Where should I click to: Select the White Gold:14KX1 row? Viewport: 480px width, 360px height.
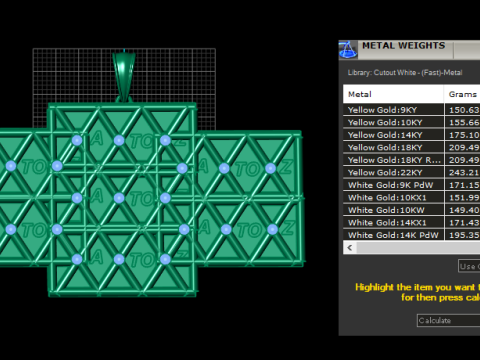point(412,223)
